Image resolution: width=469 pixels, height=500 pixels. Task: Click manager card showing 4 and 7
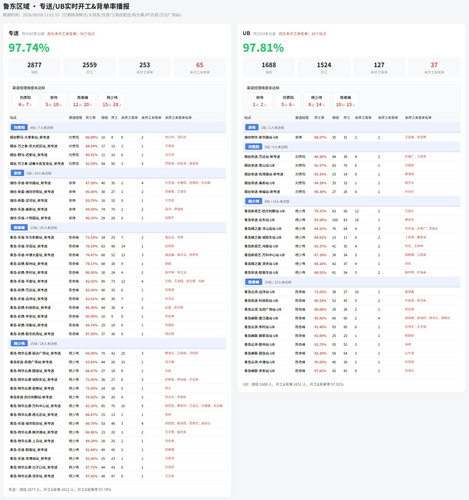click(25, 101)
